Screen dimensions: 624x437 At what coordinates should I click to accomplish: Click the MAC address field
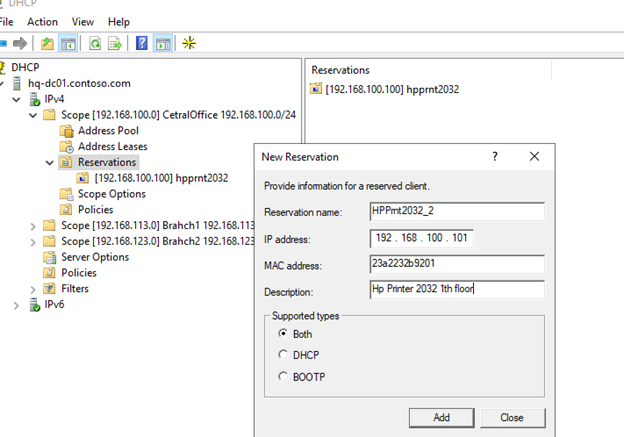tap(457, 264)
